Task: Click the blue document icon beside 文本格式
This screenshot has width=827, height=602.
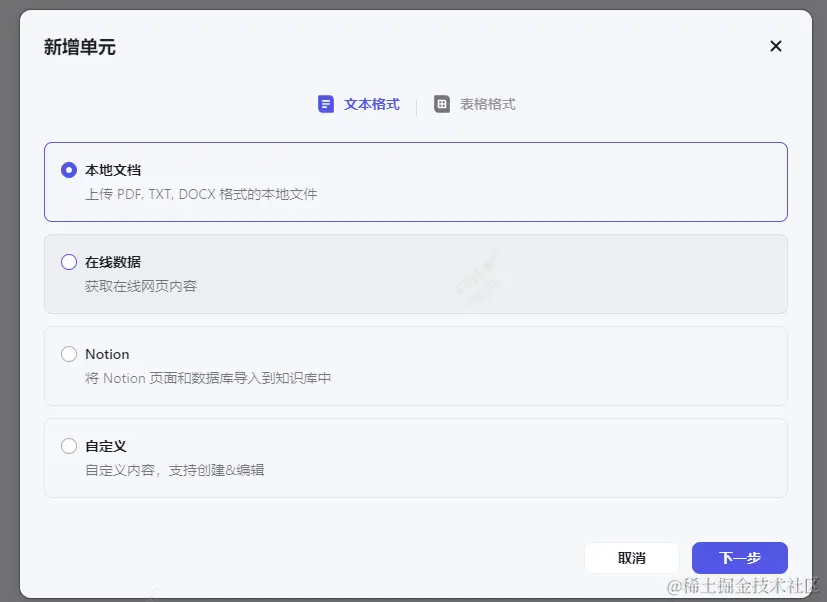Action: [x=325, y=103]
